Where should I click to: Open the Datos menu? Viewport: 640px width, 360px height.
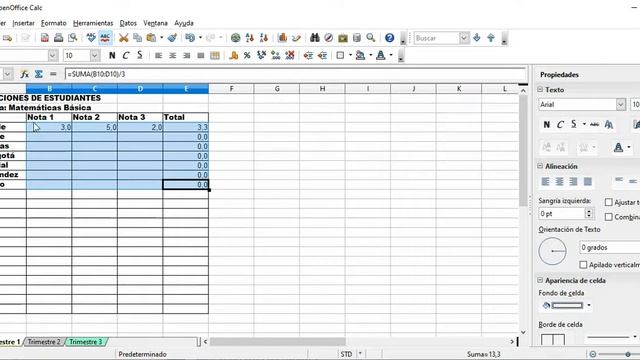click(128, 23)
